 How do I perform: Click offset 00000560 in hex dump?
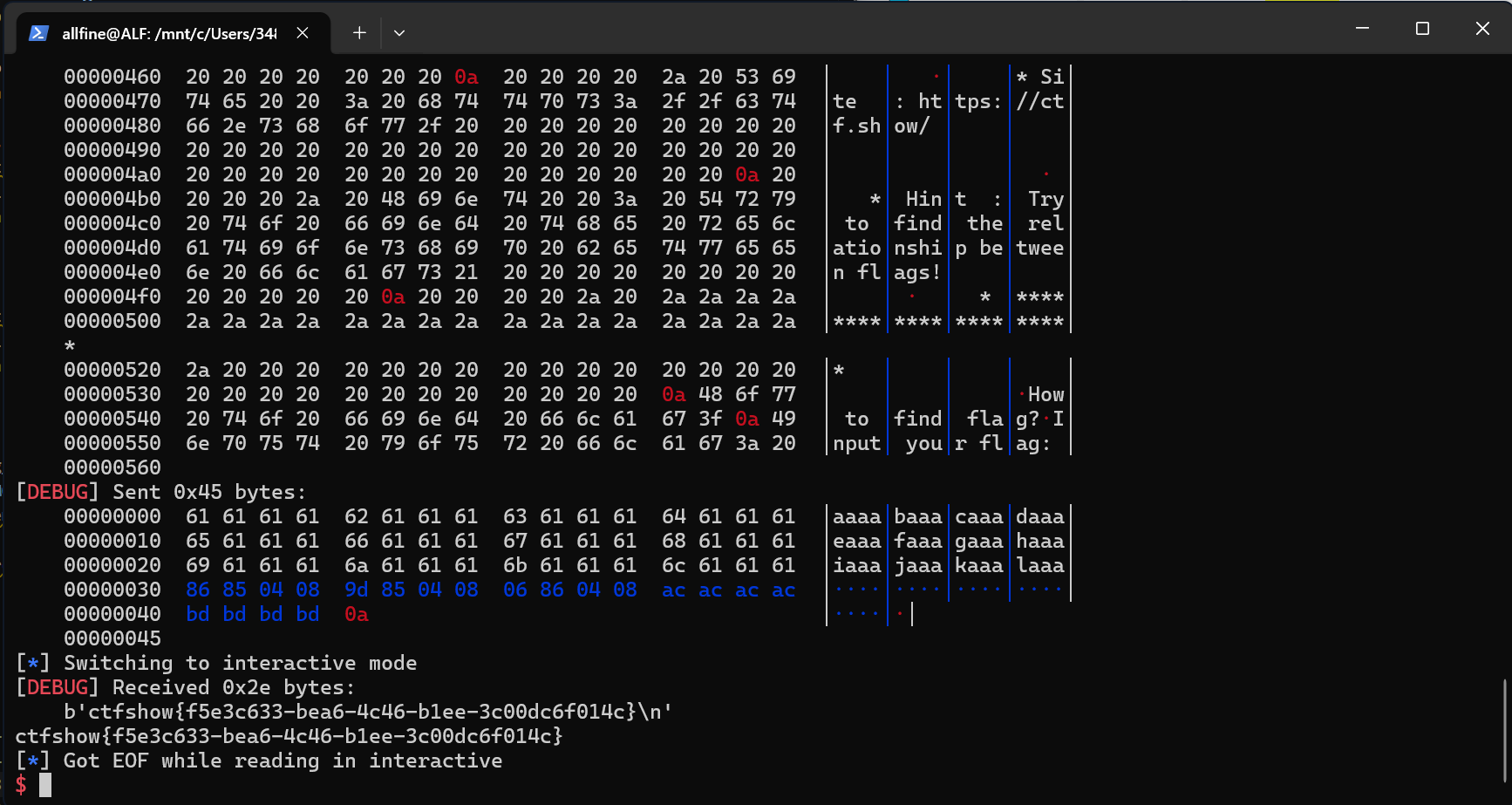click(x=112, y=467)
